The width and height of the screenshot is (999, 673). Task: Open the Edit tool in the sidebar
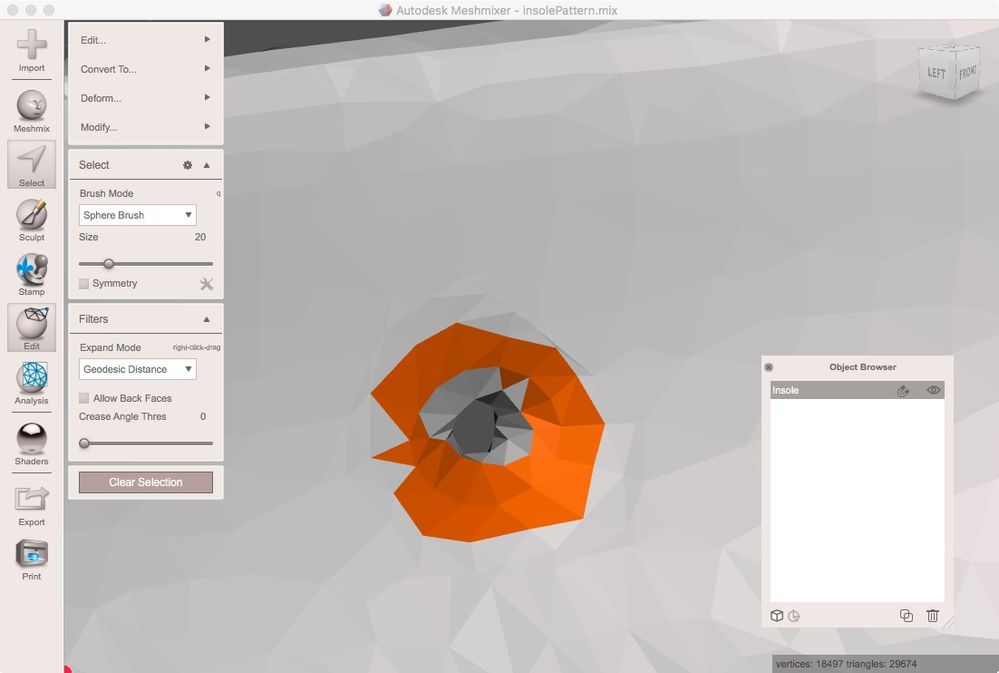[31, 328]
